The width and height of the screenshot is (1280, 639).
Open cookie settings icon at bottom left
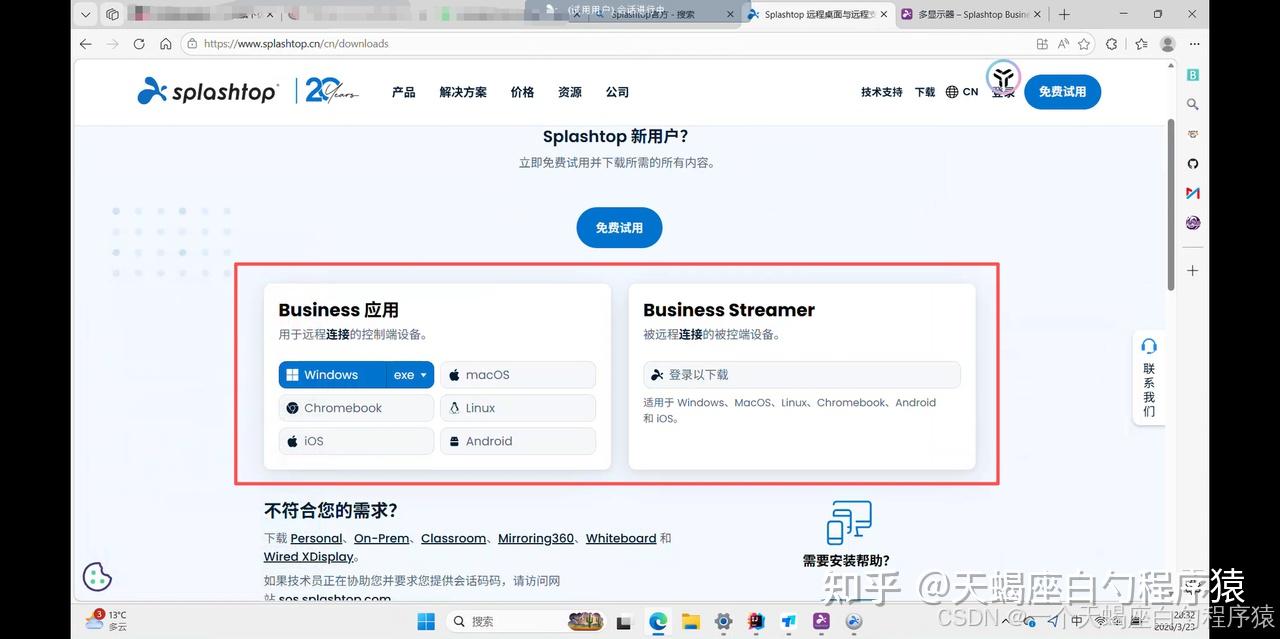point(97,577)
